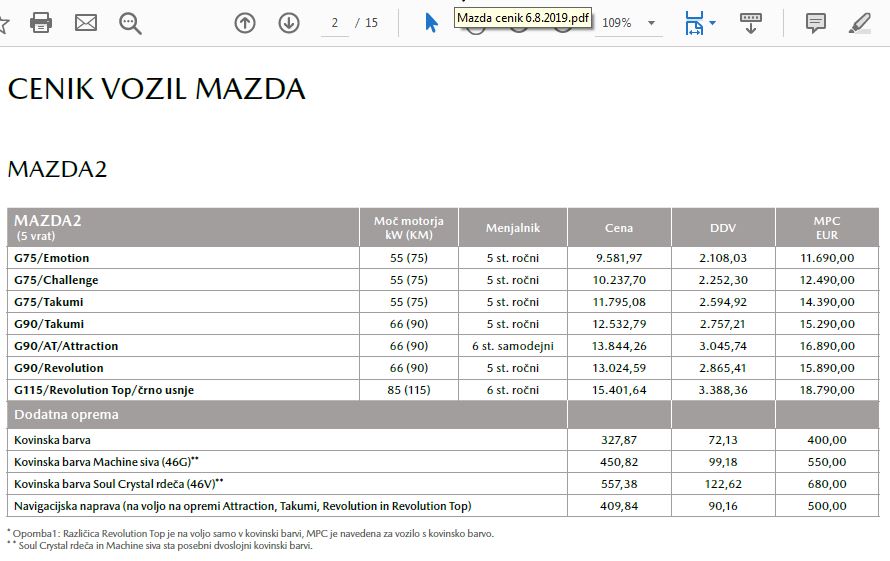
Task: Click the price 327,87 for Kovinska barva
Action: 619,440
